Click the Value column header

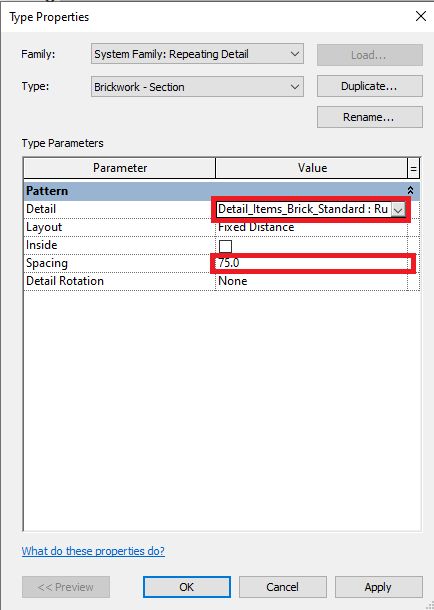[312, 168]
